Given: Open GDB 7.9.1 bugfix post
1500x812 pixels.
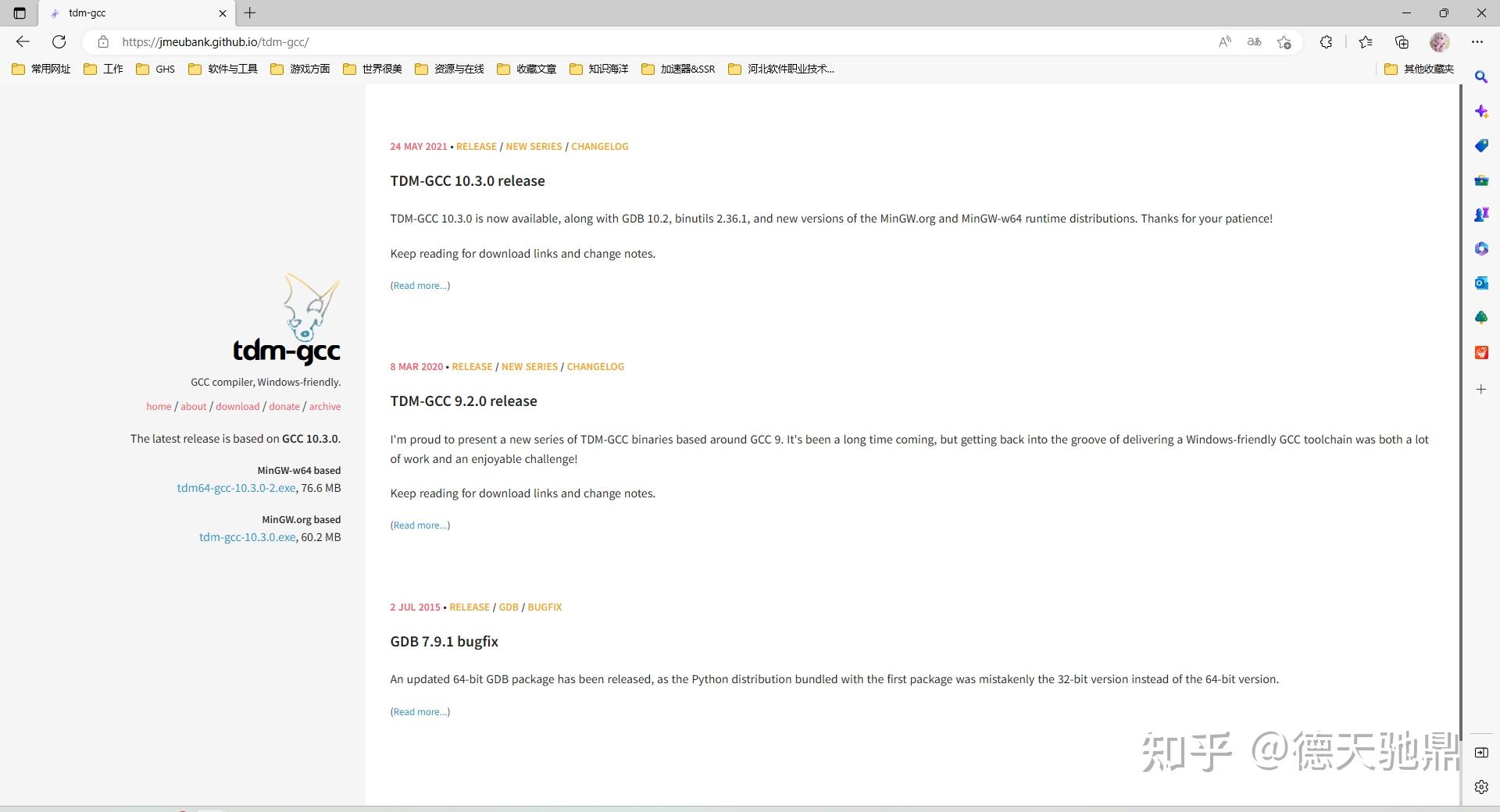Looking at the screenshot, I should 444,642.
